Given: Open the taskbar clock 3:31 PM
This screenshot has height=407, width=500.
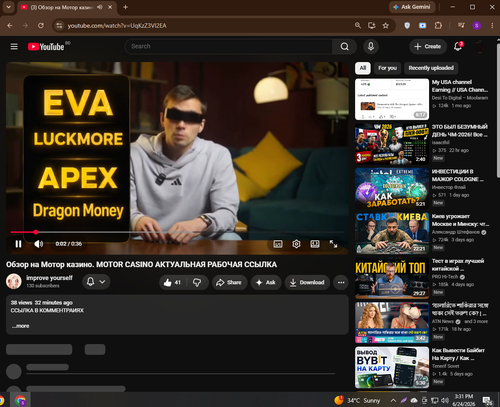Looking at the screenshot, I should [464, 400].
